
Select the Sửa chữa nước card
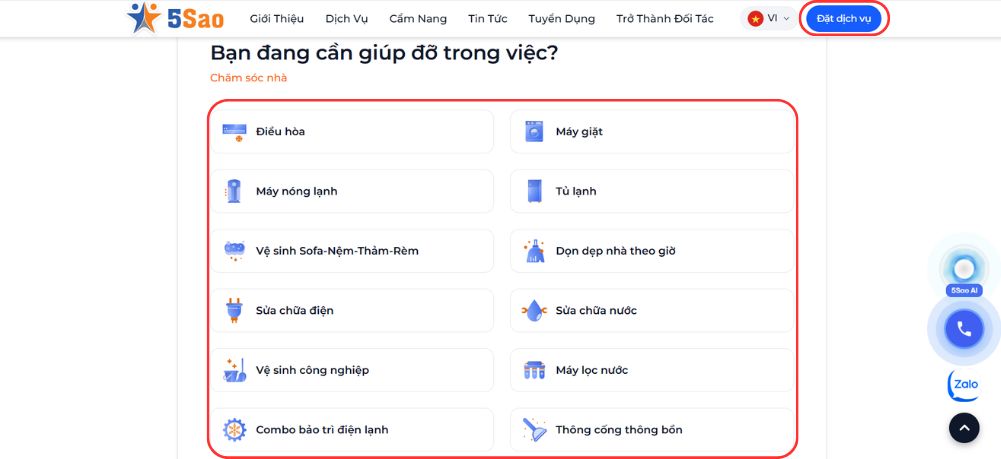652,310
